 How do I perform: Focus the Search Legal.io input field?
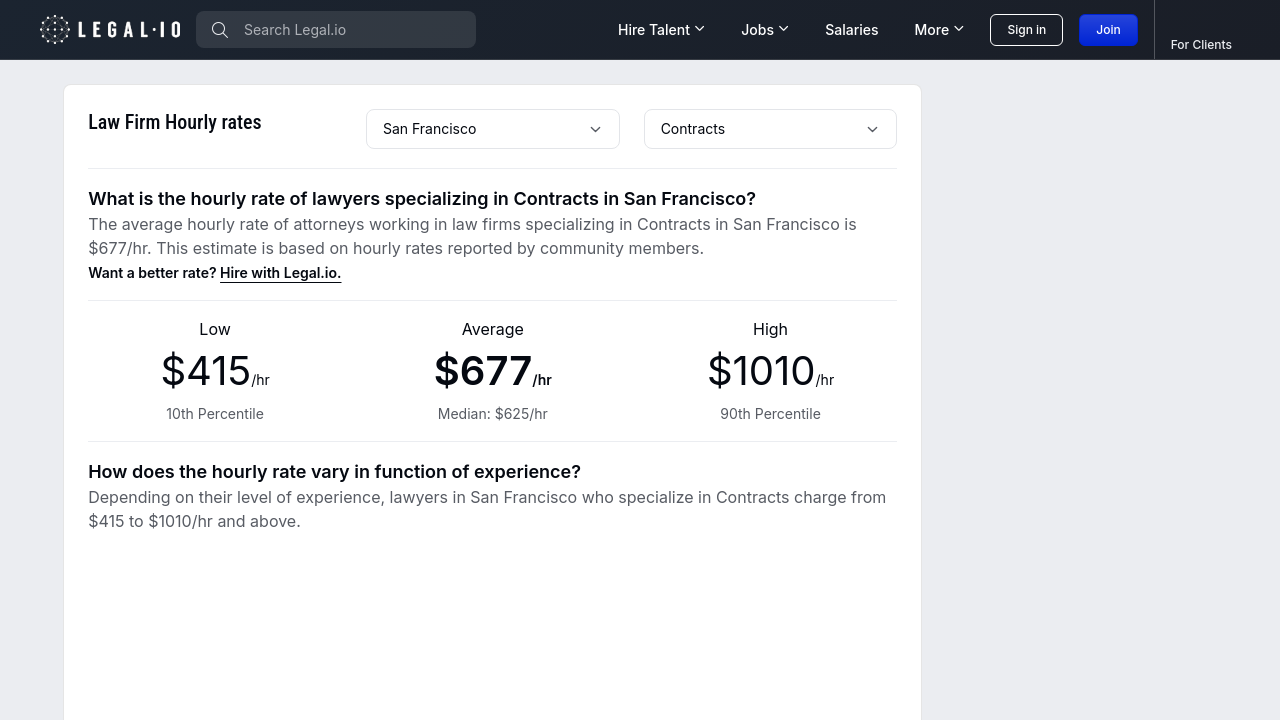[x=350, y=30]
